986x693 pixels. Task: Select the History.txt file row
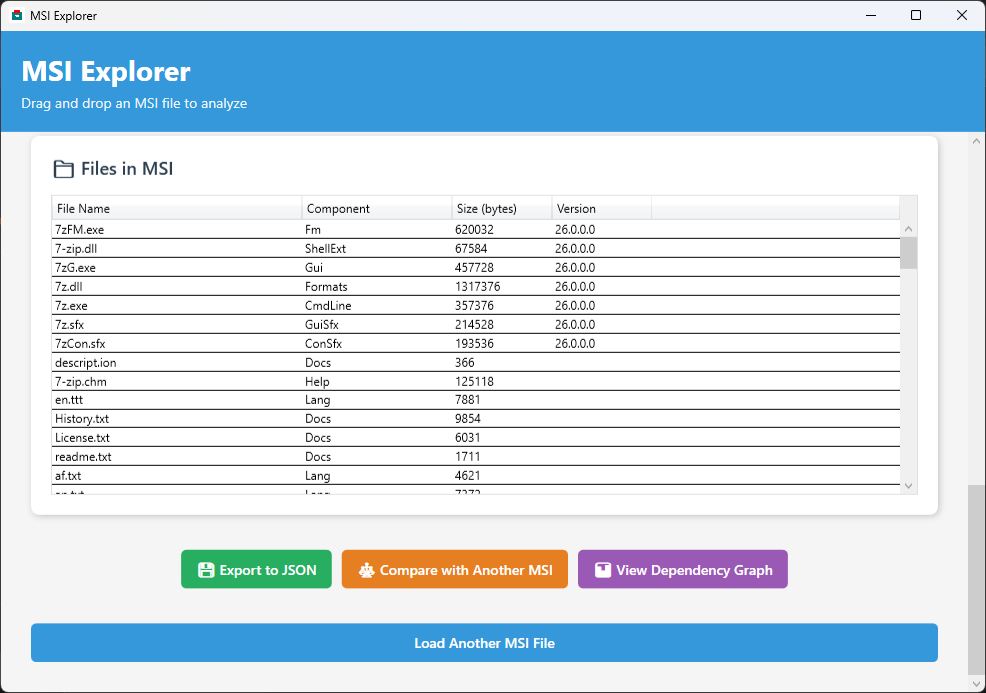pos(476,419)
